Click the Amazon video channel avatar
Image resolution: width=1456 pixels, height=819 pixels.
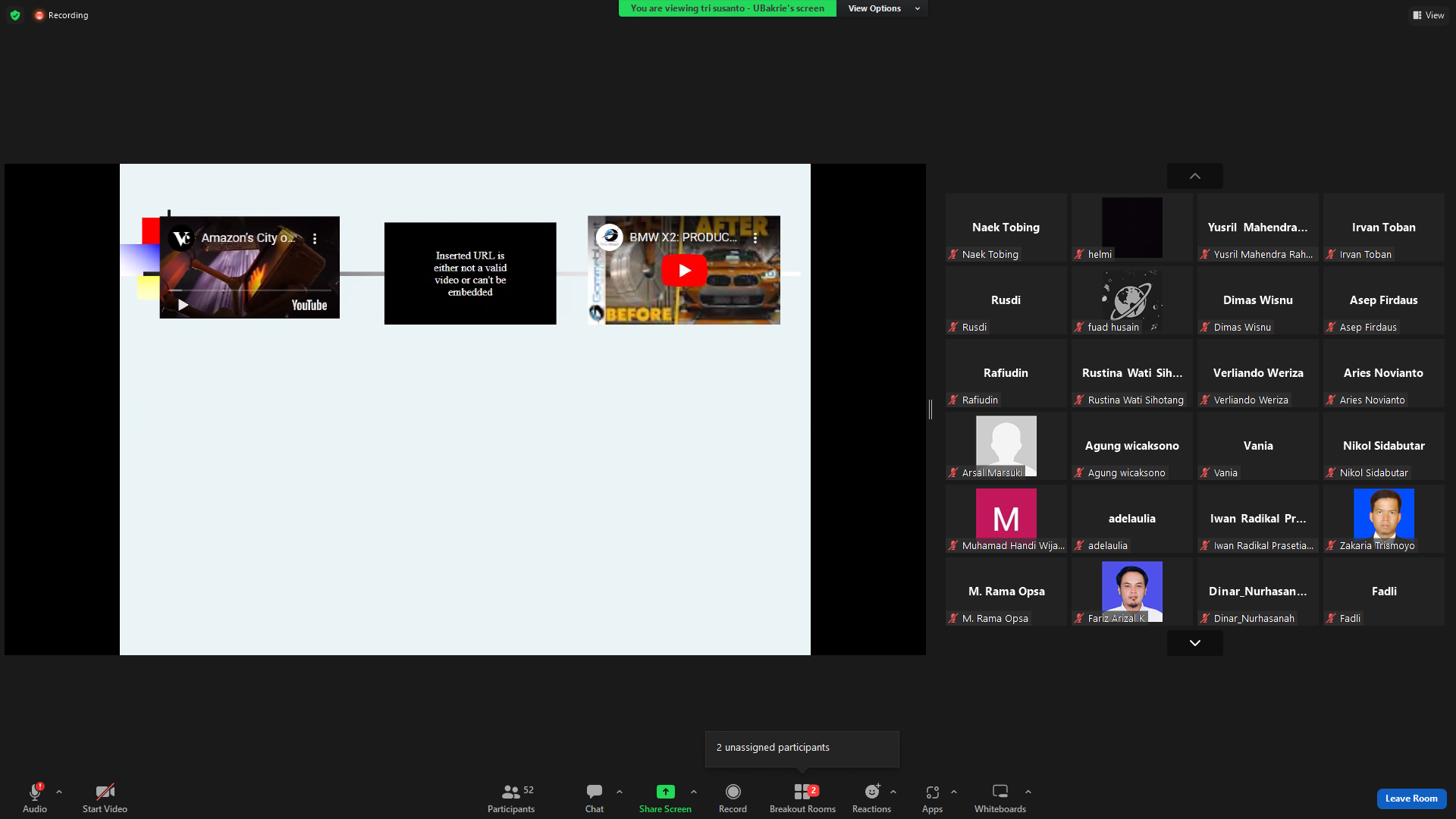181,238
